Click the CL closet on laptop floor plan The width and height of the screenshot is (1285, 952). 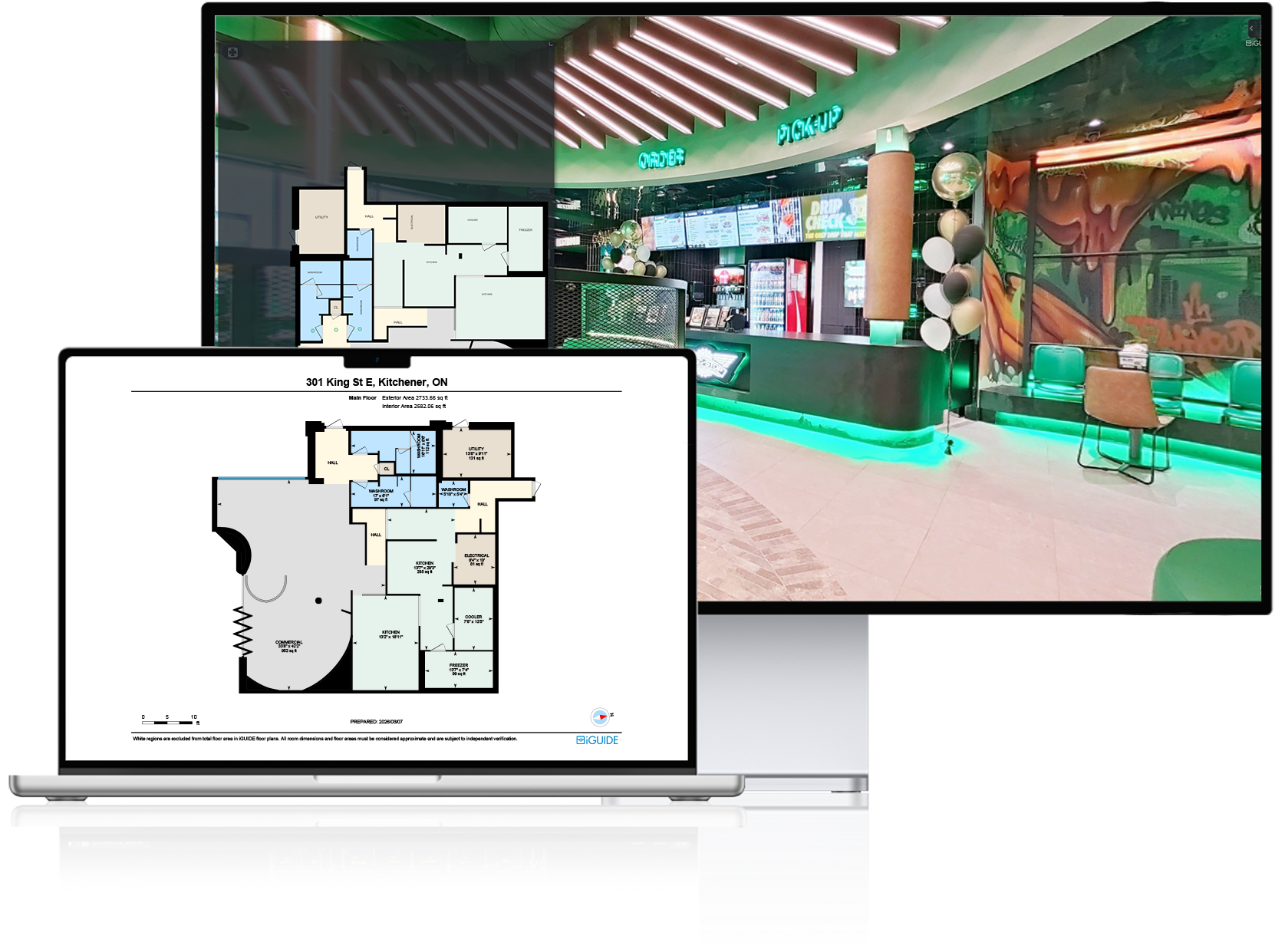387,469
